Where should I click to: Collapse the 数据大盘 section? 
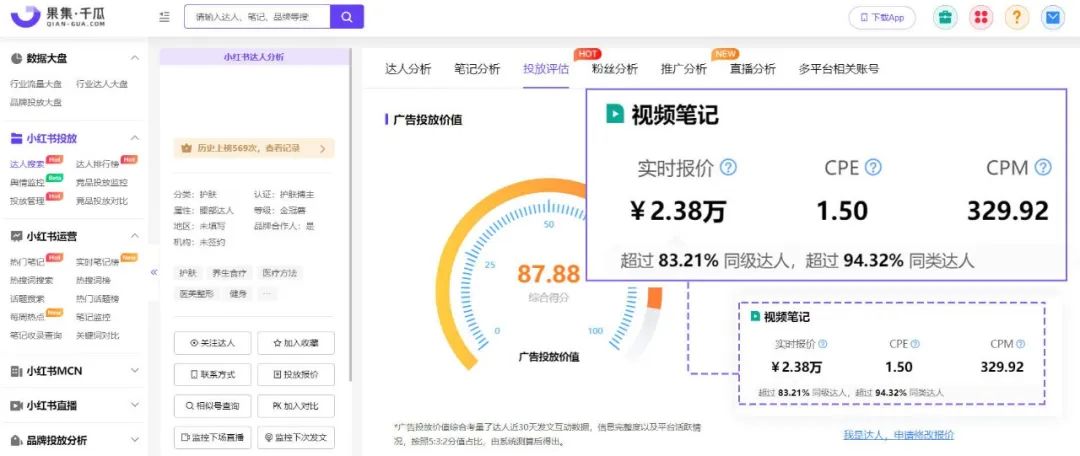coord(135,59)
